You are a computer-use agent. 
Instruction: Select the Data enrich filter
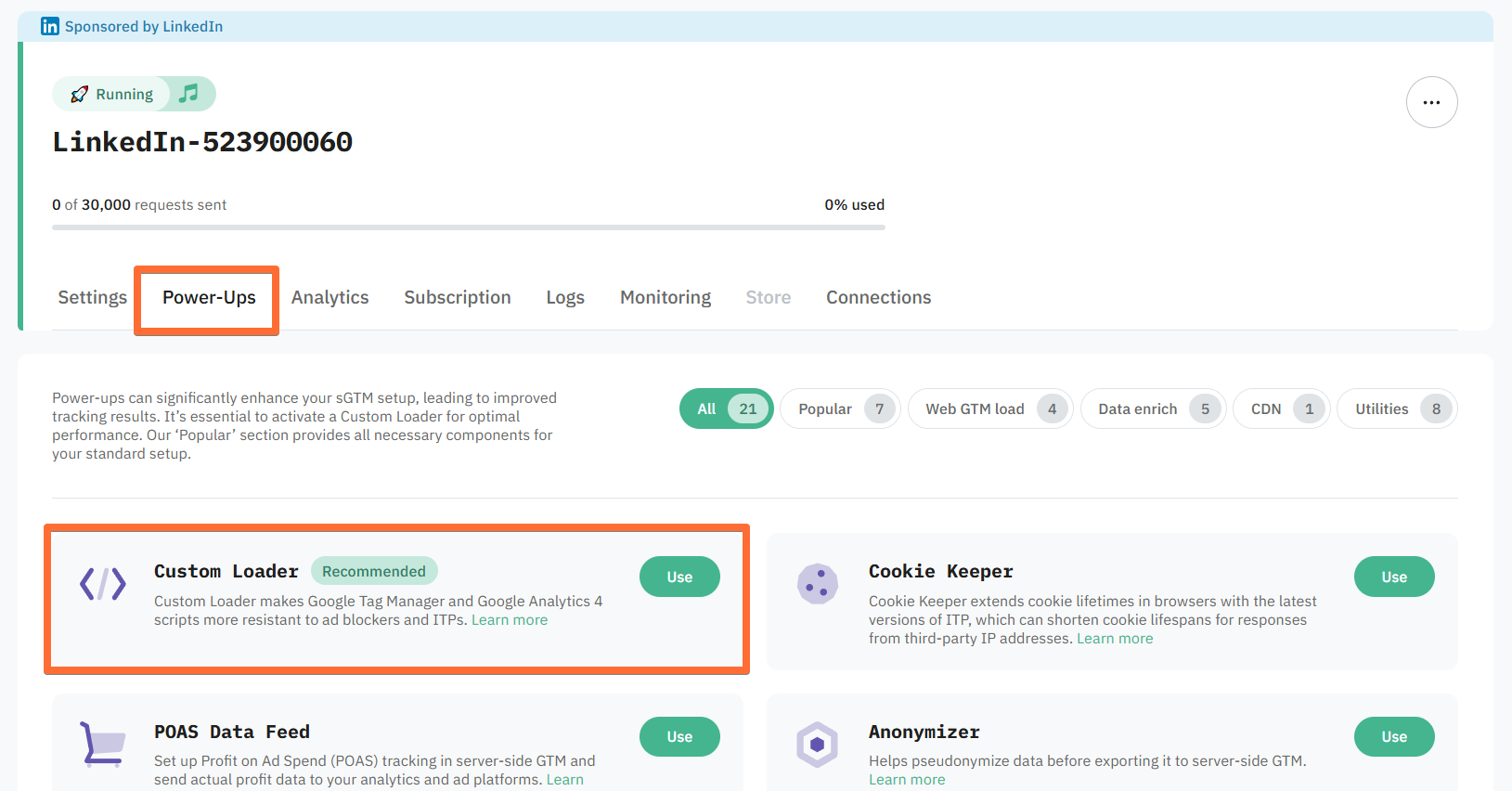coord(1154,408)
